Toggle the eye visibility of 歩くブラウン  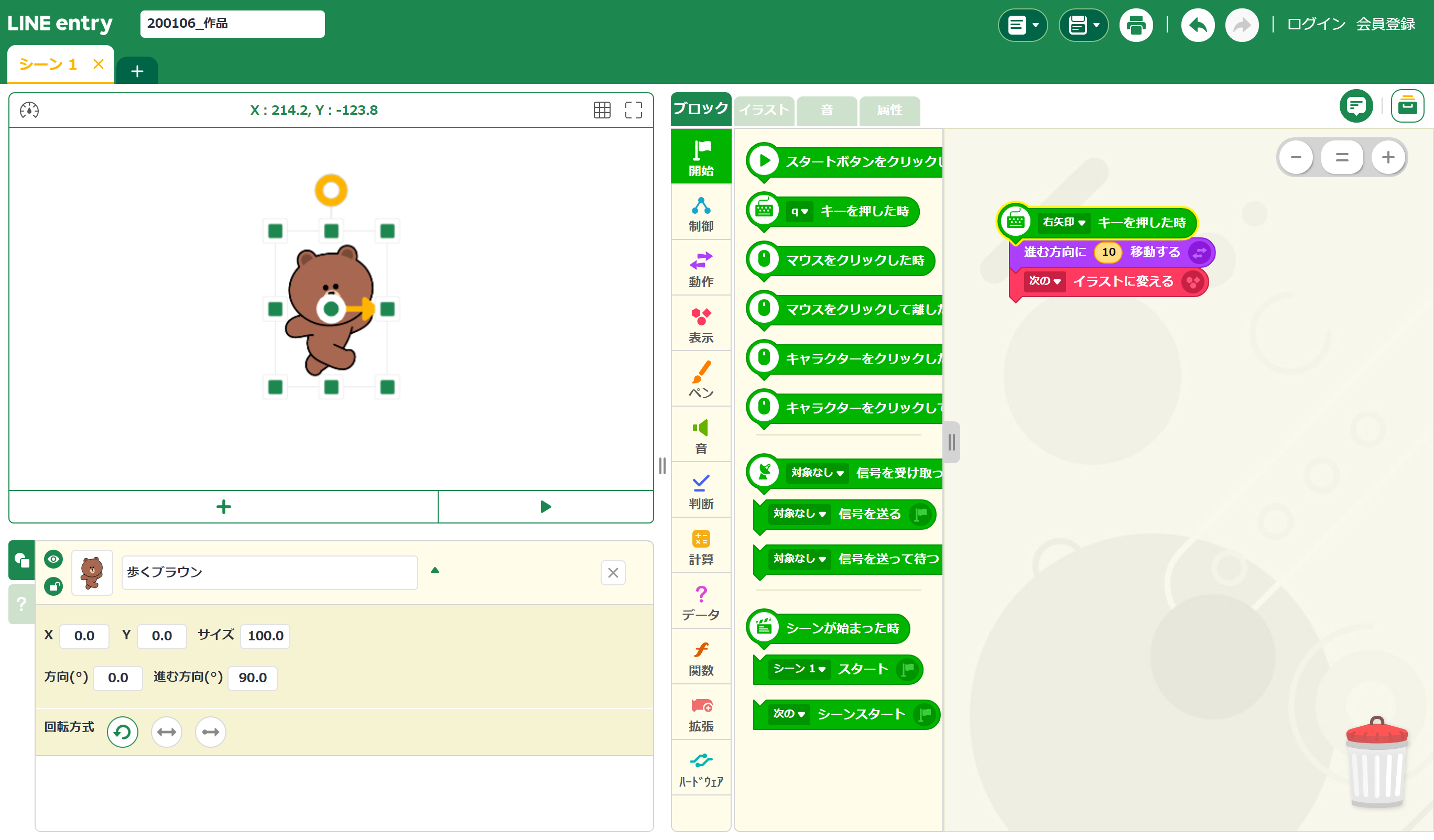[53, 559]
